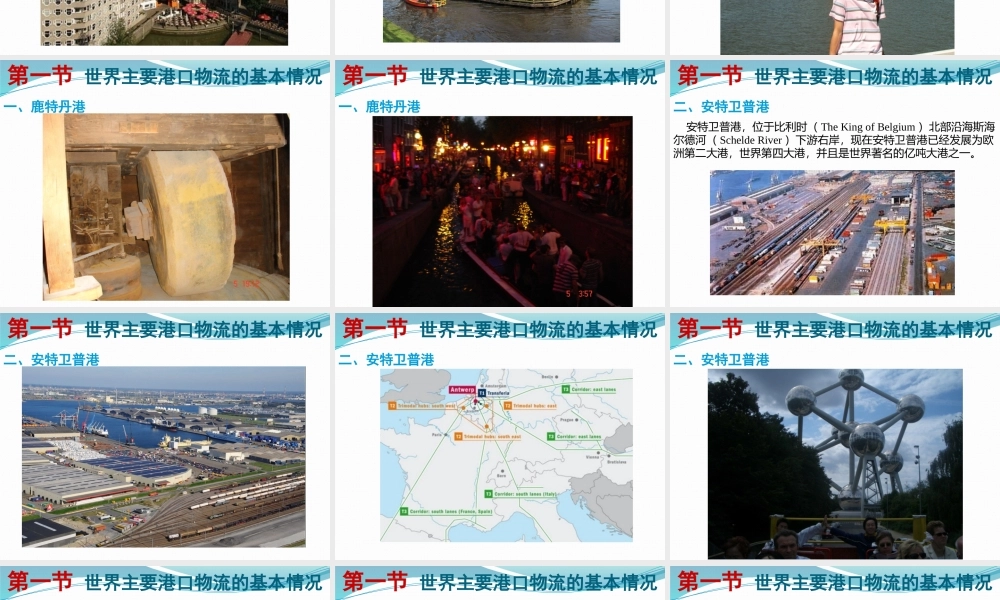This screenshot has width=1000, height=600.
Task: Click the red timestamp on the millstone photo
Action: 246,284
